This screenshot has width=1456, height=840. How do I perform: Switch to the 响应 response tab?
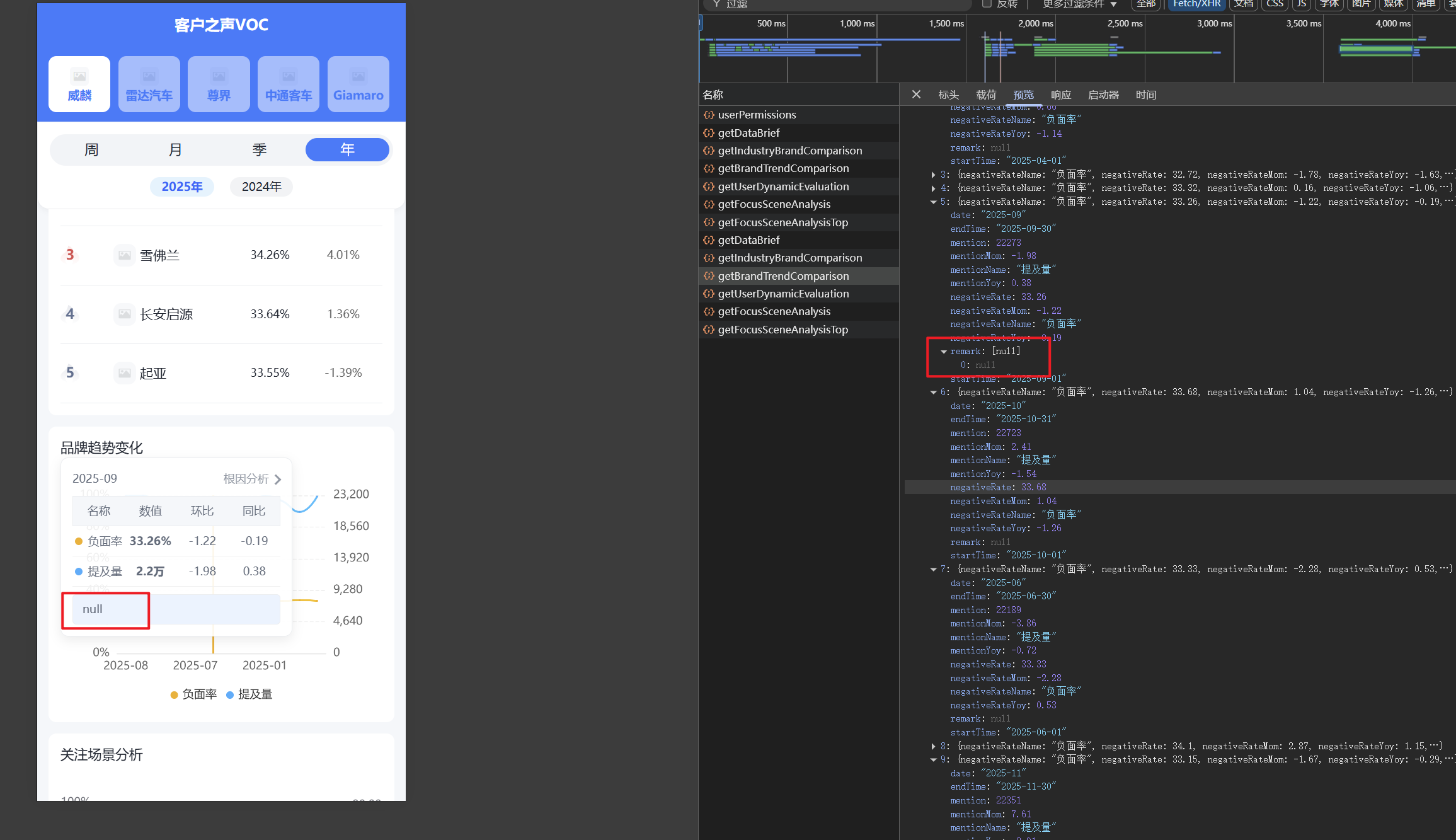click(x=1061, y=95)
